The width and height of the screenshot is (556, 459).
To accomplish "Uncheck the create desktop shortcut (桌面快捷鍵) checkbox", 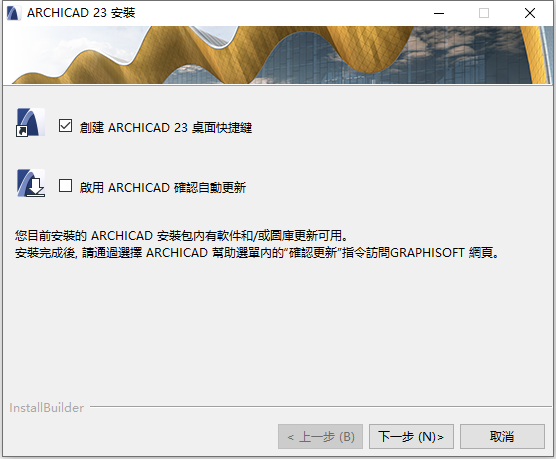I will click(x=66, y=126).
